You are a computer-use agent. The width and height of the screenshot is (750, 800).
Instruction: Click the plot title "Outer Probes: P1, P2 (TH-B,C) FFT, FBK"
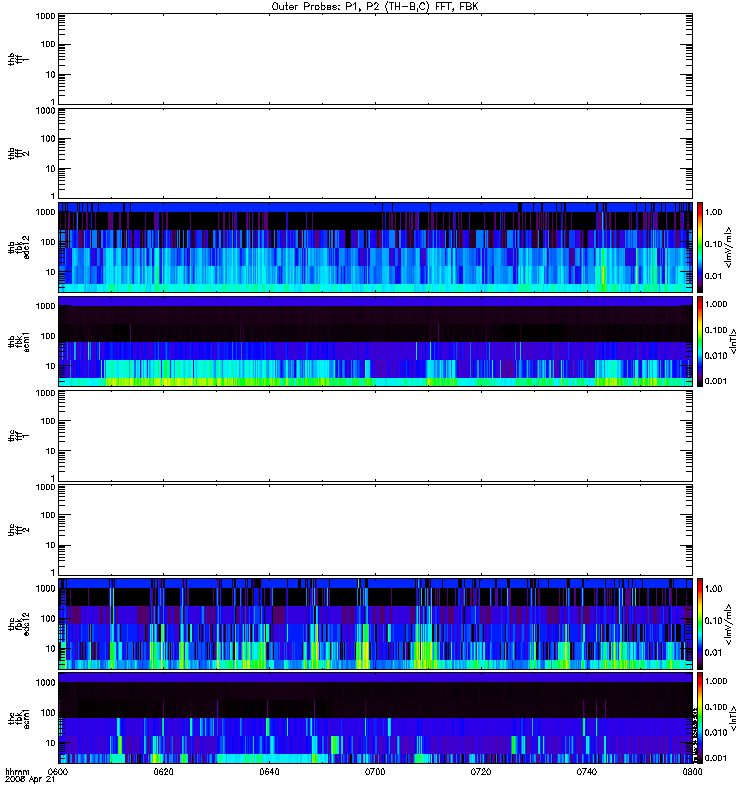click(x=375, y=7)
